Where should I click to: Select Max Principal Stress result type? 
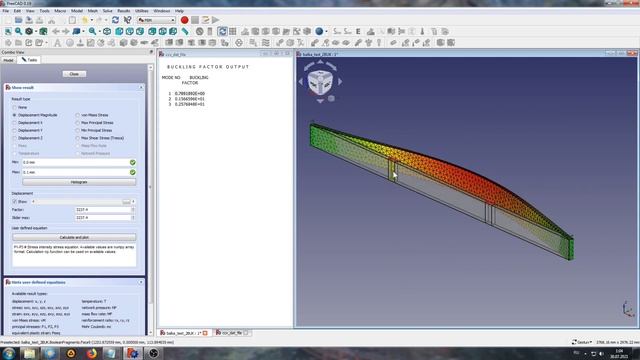(78, 123)
